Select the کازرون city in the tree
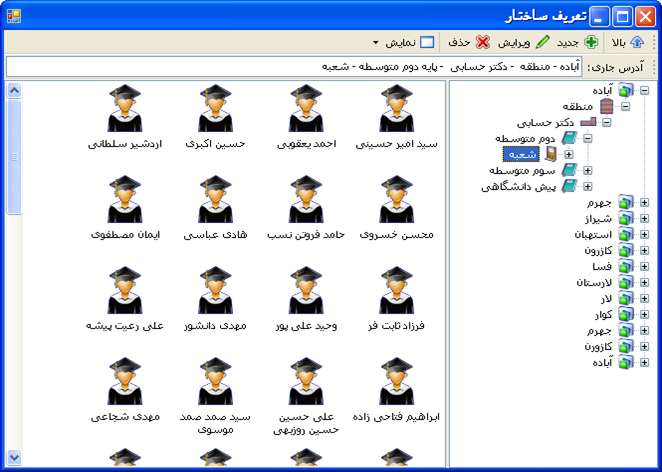This screenshot has height=472, width=662. point(598,251)
